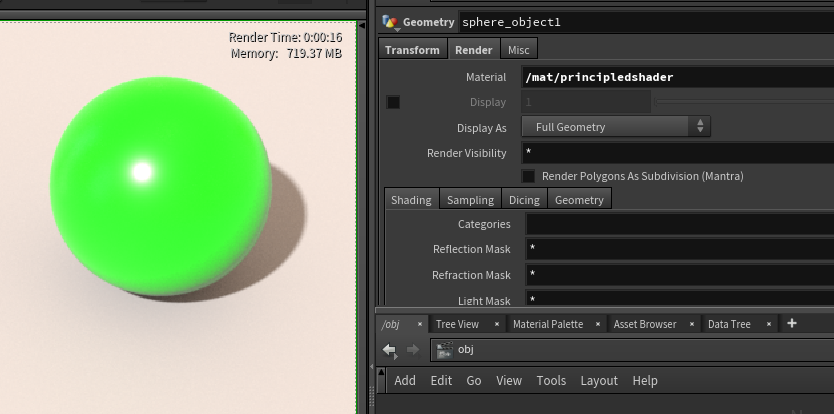Click the Render Visibility input field

click(676, 153)
